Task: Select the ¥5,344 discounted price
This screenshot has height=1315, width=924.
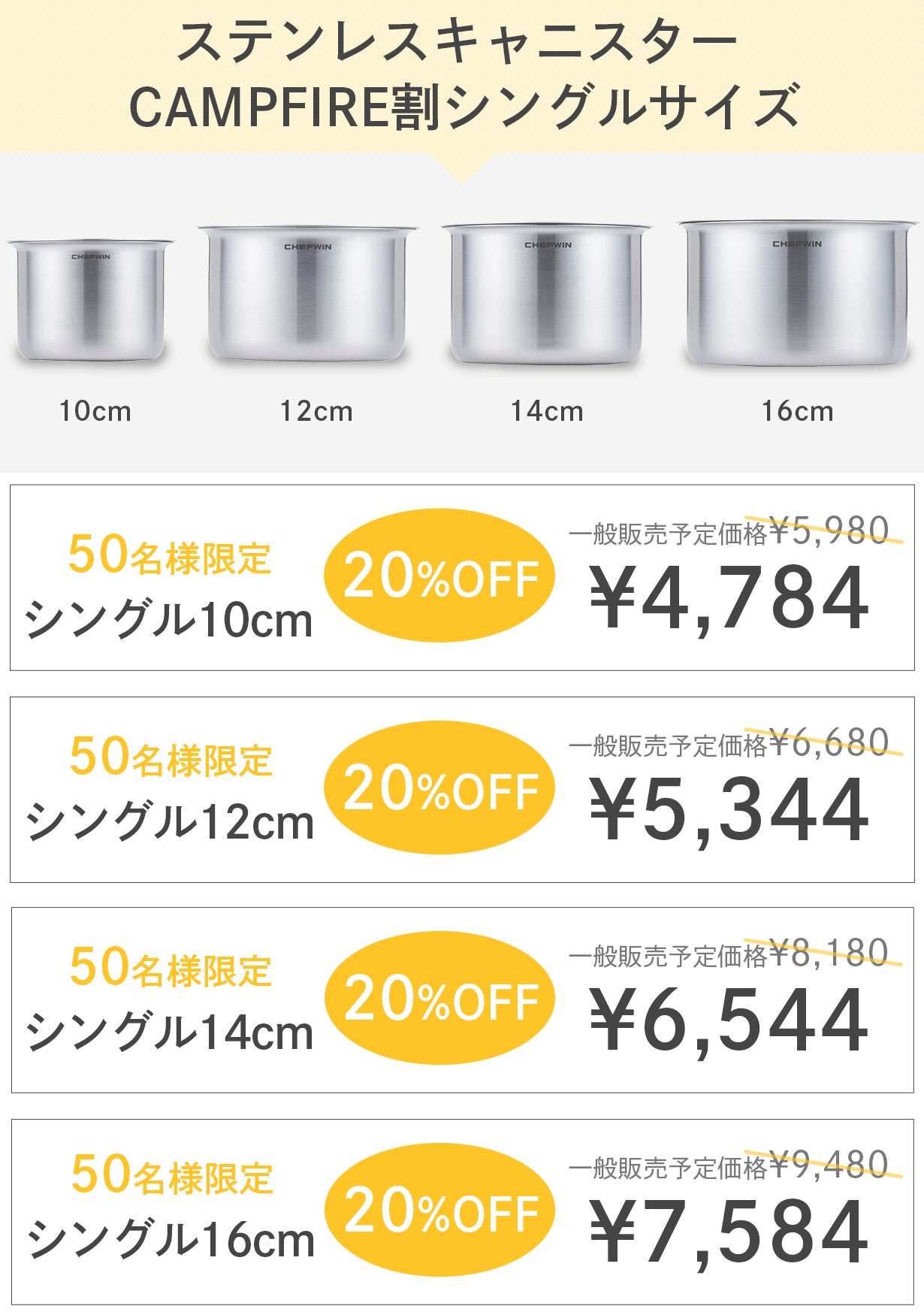Action: pos(729,811)
